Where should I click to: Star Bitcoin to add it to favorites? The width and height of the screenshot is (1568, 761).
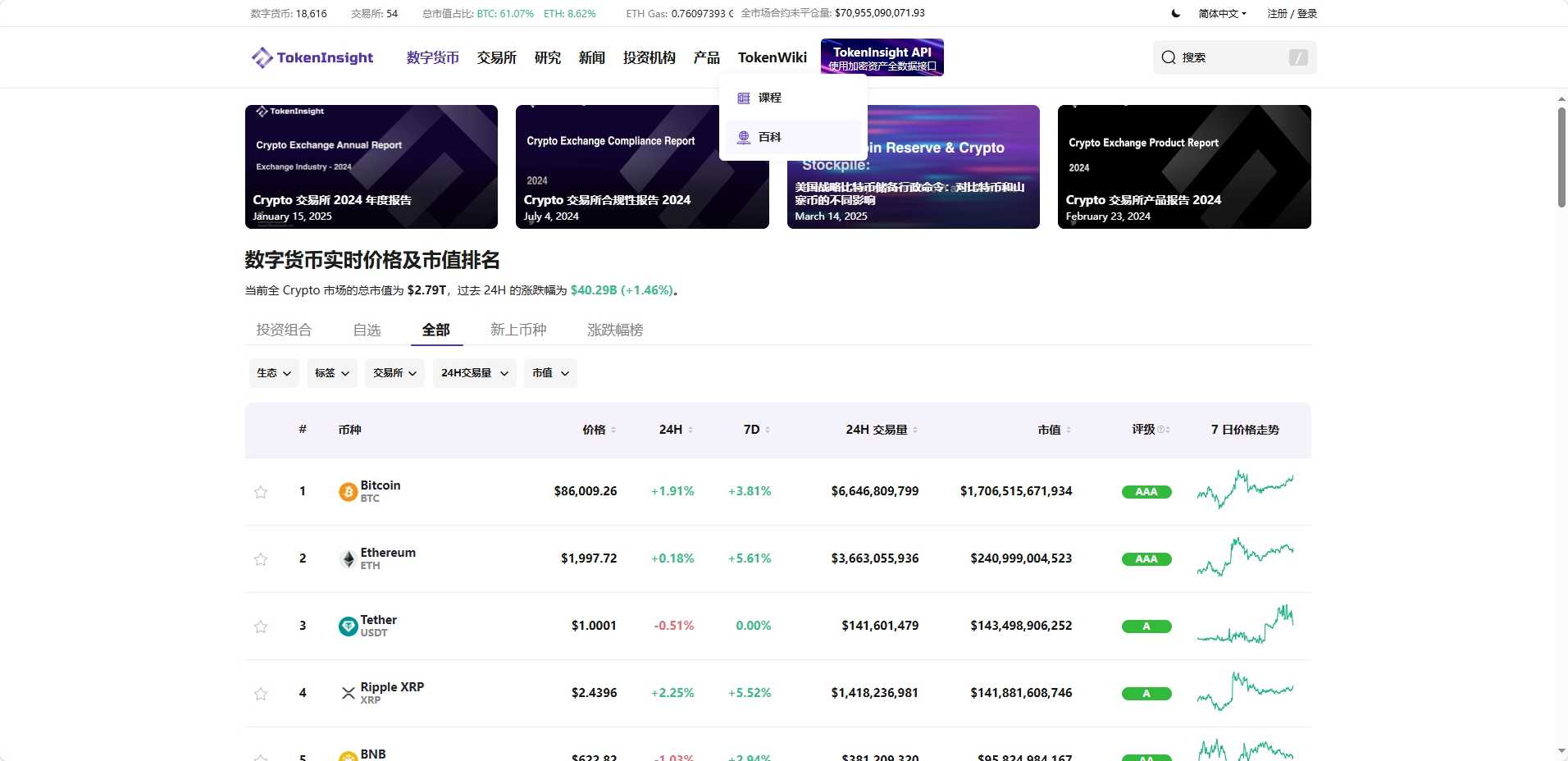pyautogui.click(x=260, y=492)
